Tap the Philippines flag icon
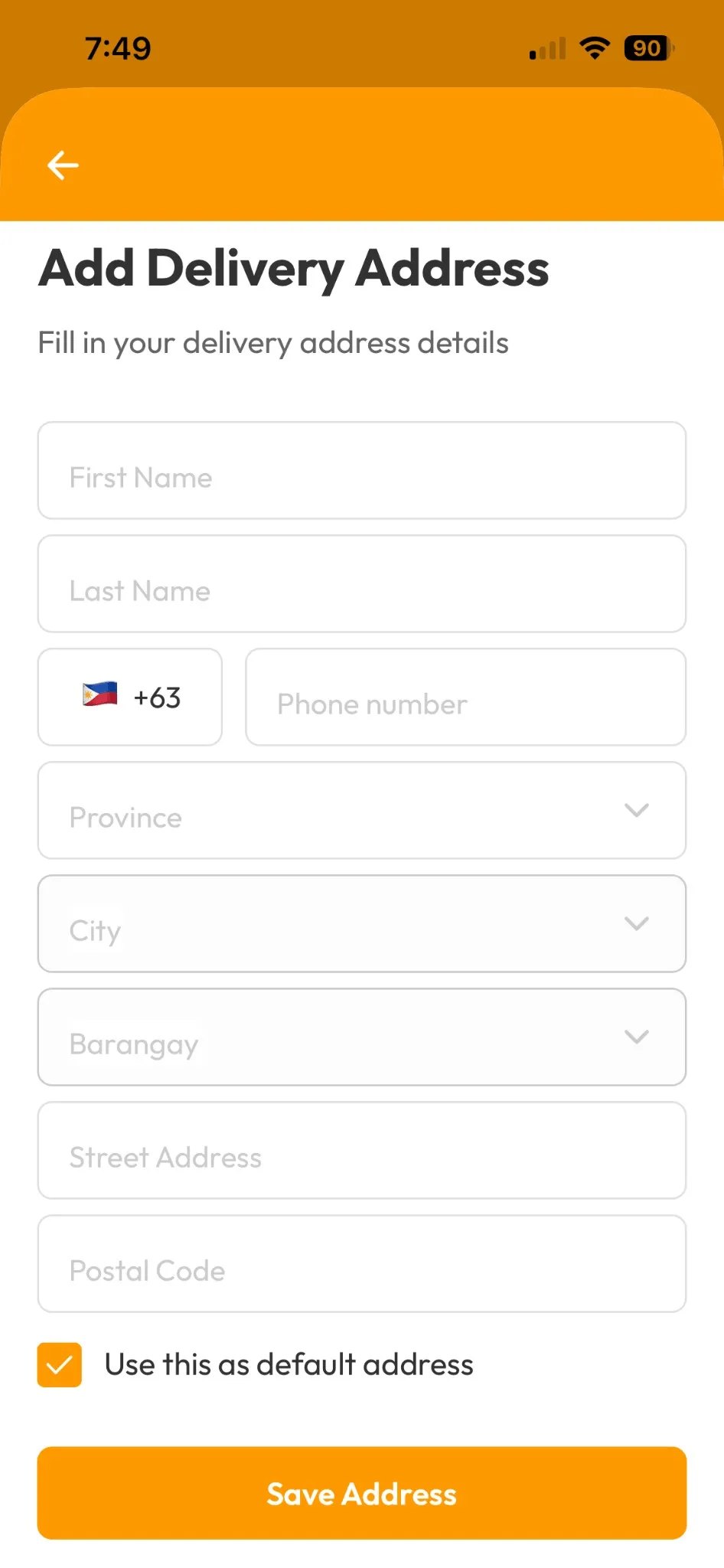 (x=100, y=694)
